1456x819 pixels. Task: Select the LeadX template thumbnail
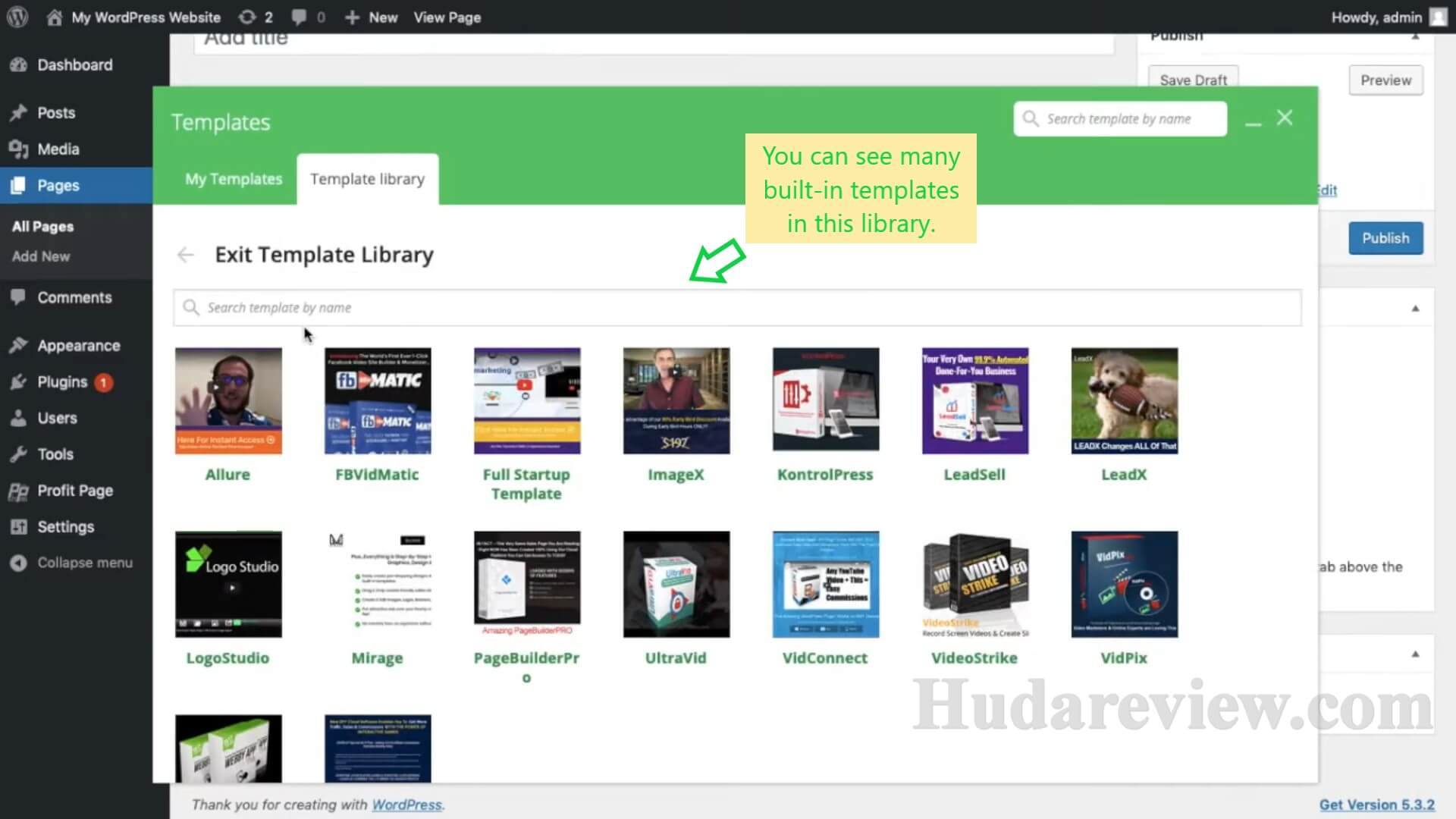(x=1125, y=401)
